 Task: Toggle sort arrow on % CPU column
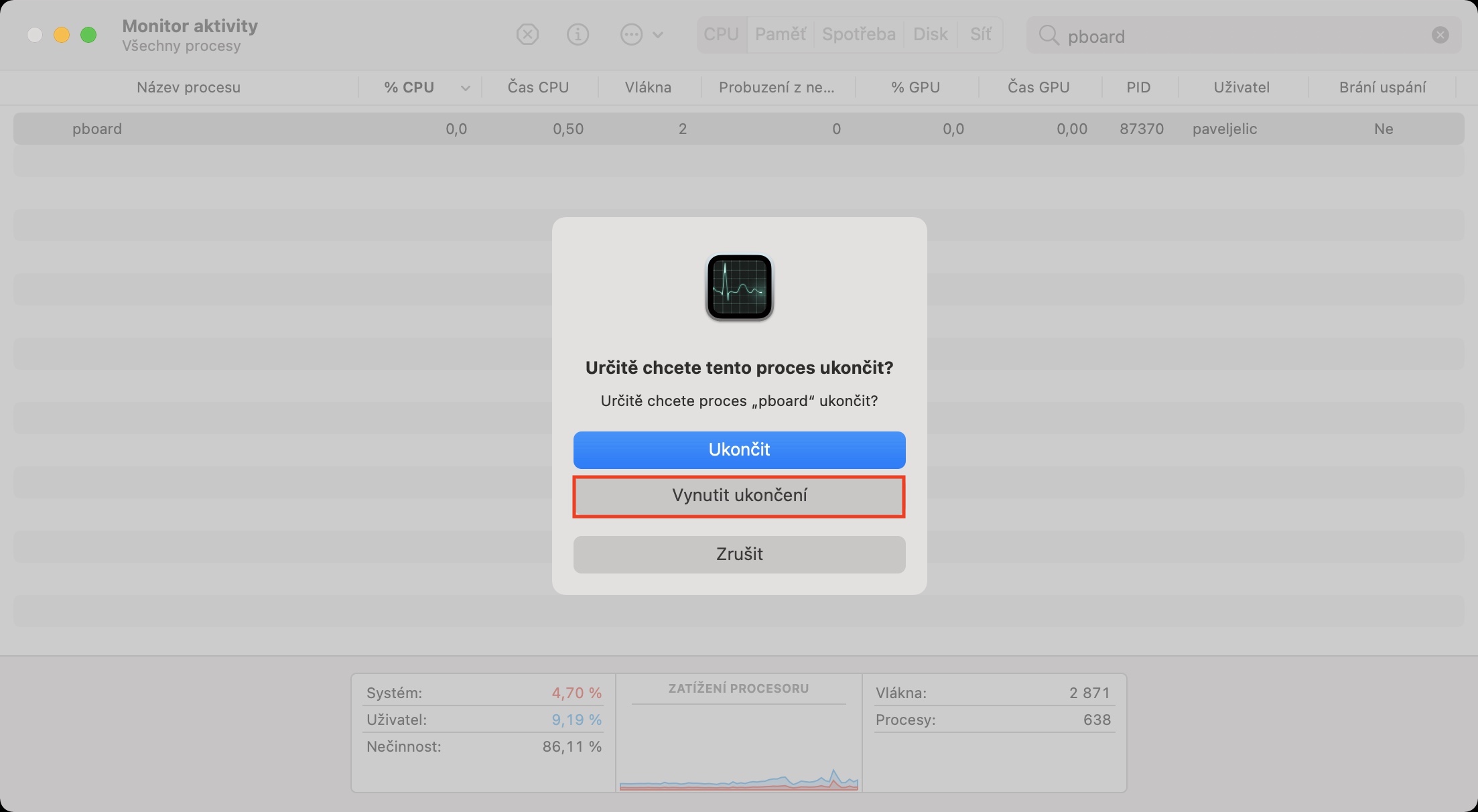click(465, 88)
